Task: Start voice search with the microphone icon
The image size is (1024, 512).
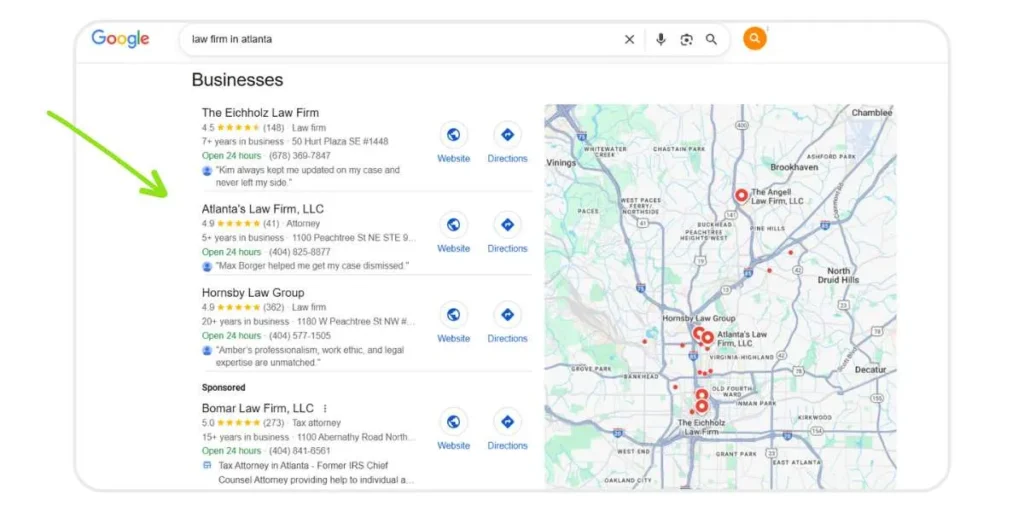Action: pyautogui.click(x=661, y=40)
